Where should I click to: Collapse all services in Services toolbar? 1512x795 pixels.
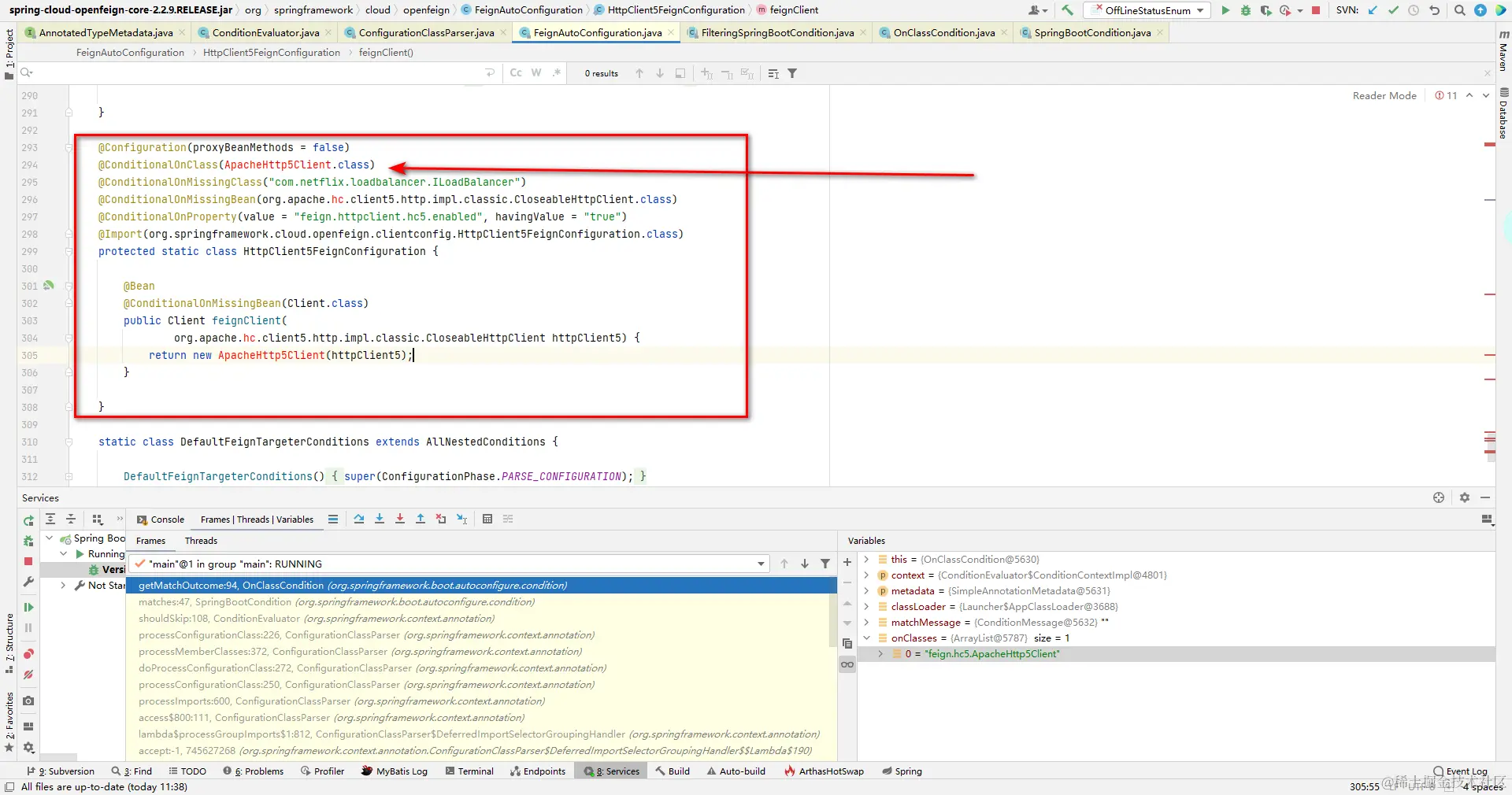pyautogui.click(x=71, y=519)
